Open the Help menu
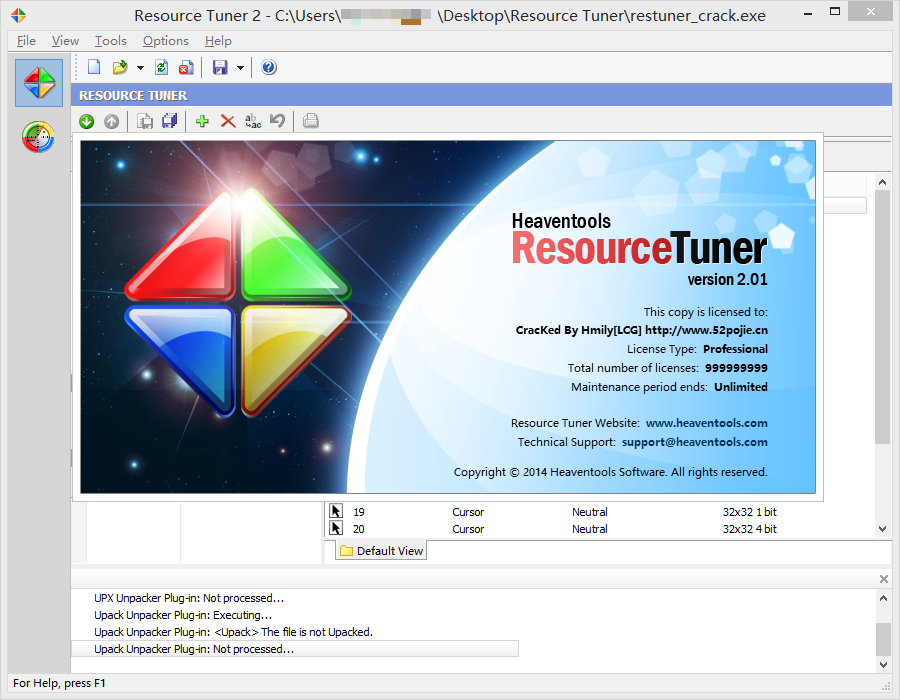Screen dimensions: 900x700 coord(218,41)
